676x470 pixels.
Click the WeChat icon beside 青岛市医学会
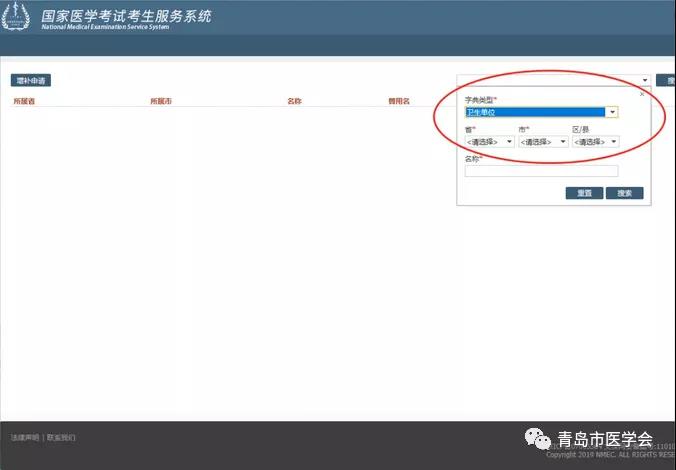pos(540,439)
